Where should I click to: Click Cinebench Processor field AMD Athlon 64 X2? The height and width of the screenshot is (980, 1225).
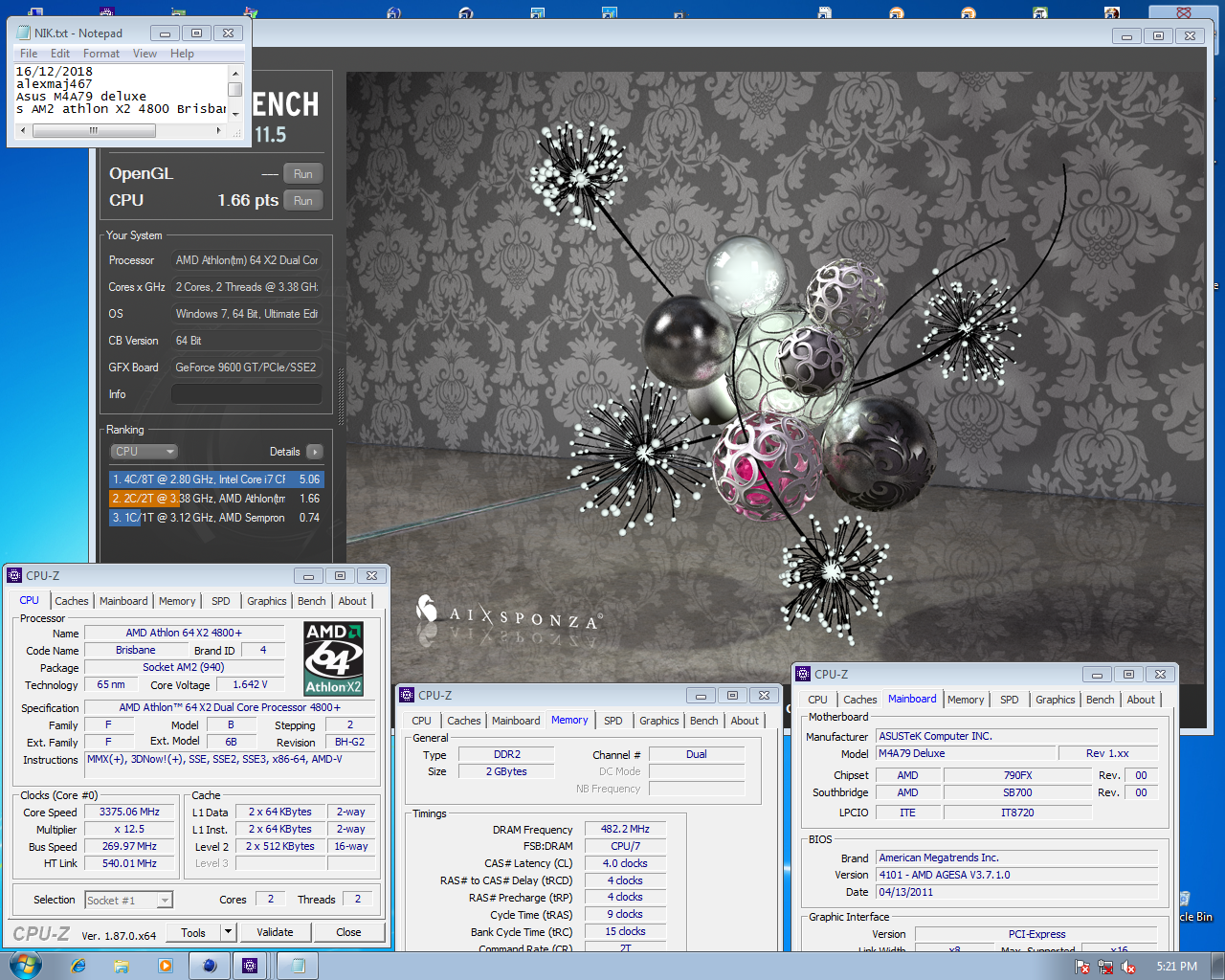click(247, 260)
